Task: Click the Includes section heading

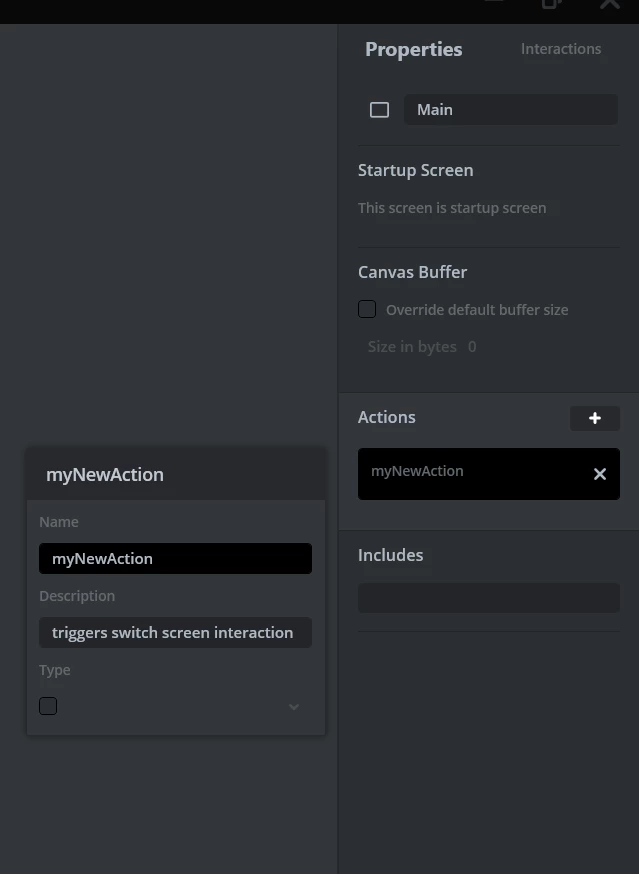Action: [390, 555]
